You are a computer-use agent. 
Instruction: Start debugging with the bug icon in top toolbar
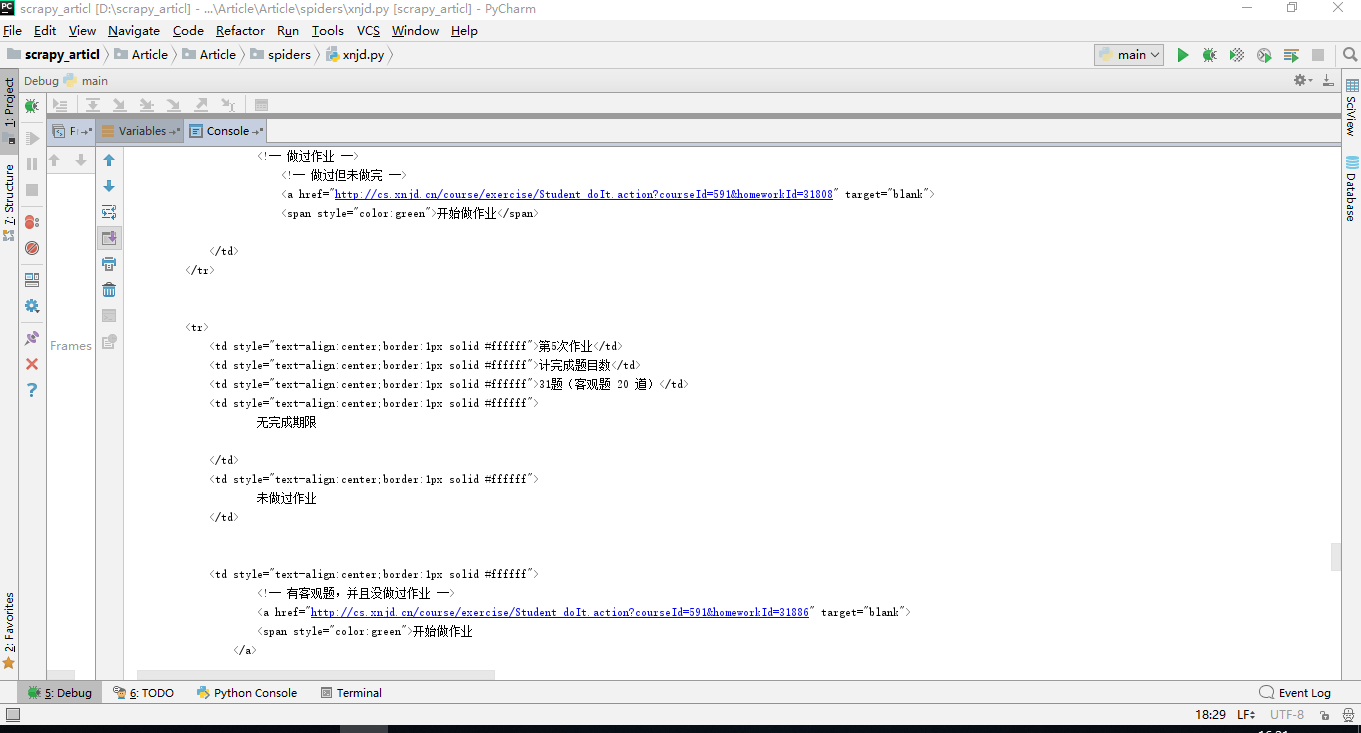tap(1210, 55)
